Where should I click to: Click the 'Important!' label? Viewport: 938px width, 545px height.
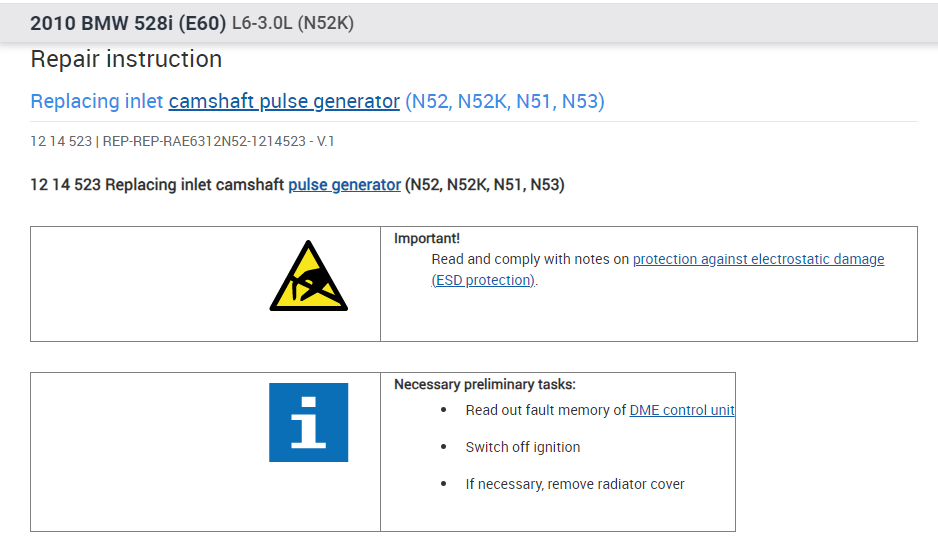coord(427,238)
